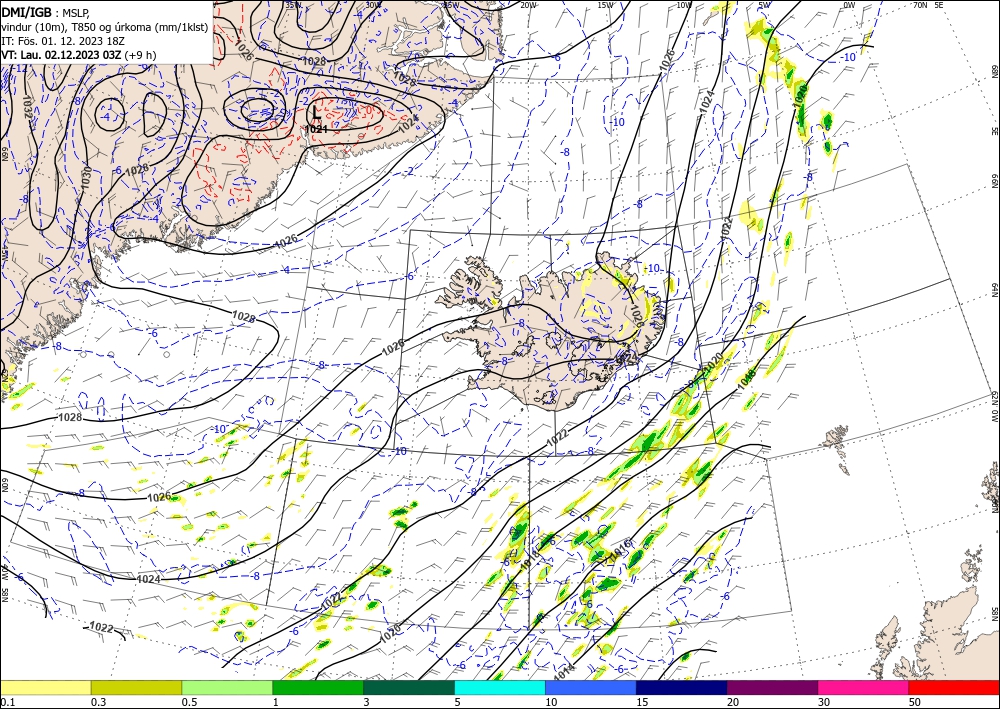Click the purple 20–30 mm legend swatch
The width and height of the screenshot is (1000, 709).
(x=772, y=687)
